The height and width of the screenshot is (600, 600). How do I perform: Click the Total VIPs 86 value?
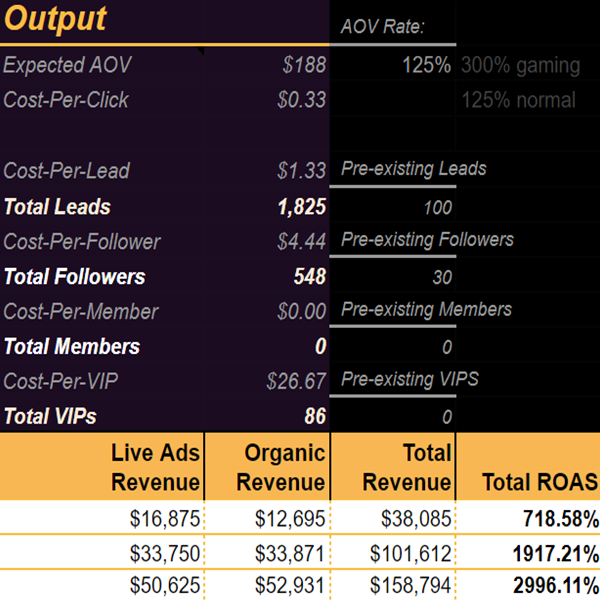click(x=315, y=416)
